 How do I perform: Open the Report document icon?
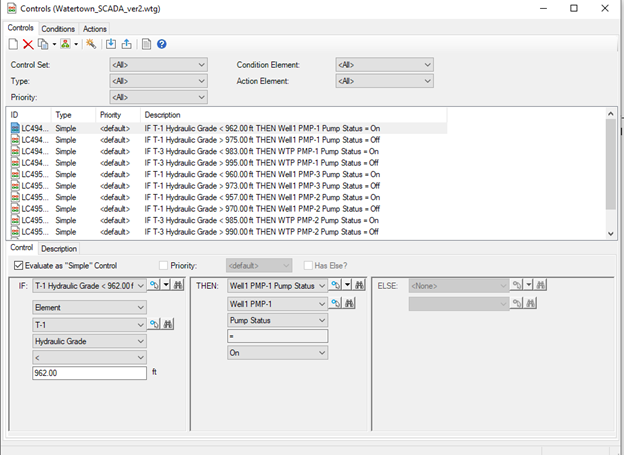146,44
